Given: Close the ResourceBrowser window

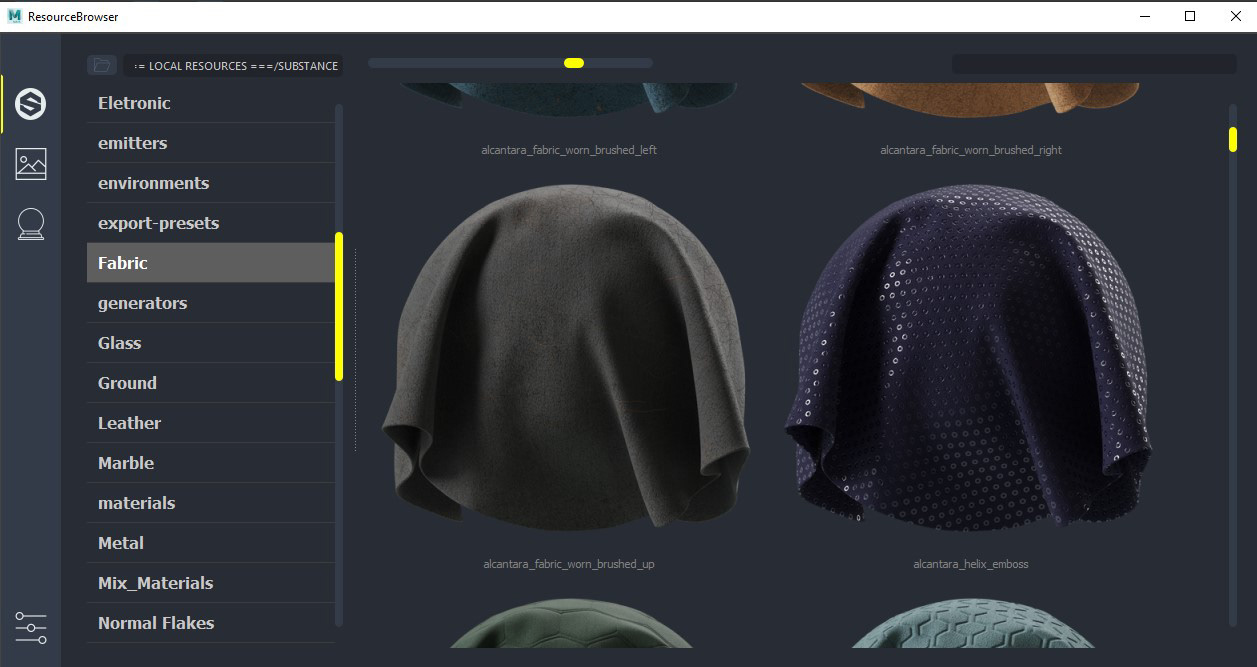Looking at the screenshot, I should pos(1234,16).
